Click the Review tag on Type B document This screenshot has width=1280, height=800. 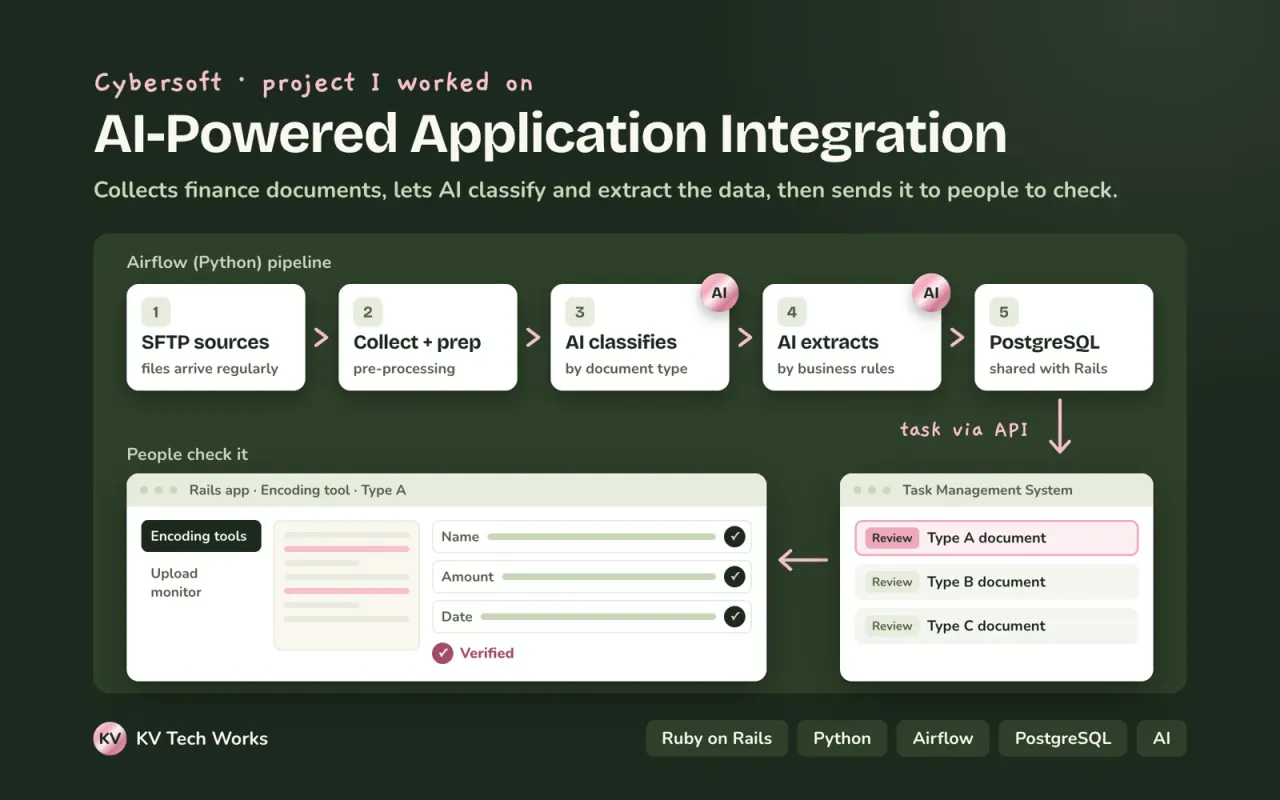point(892,582)
